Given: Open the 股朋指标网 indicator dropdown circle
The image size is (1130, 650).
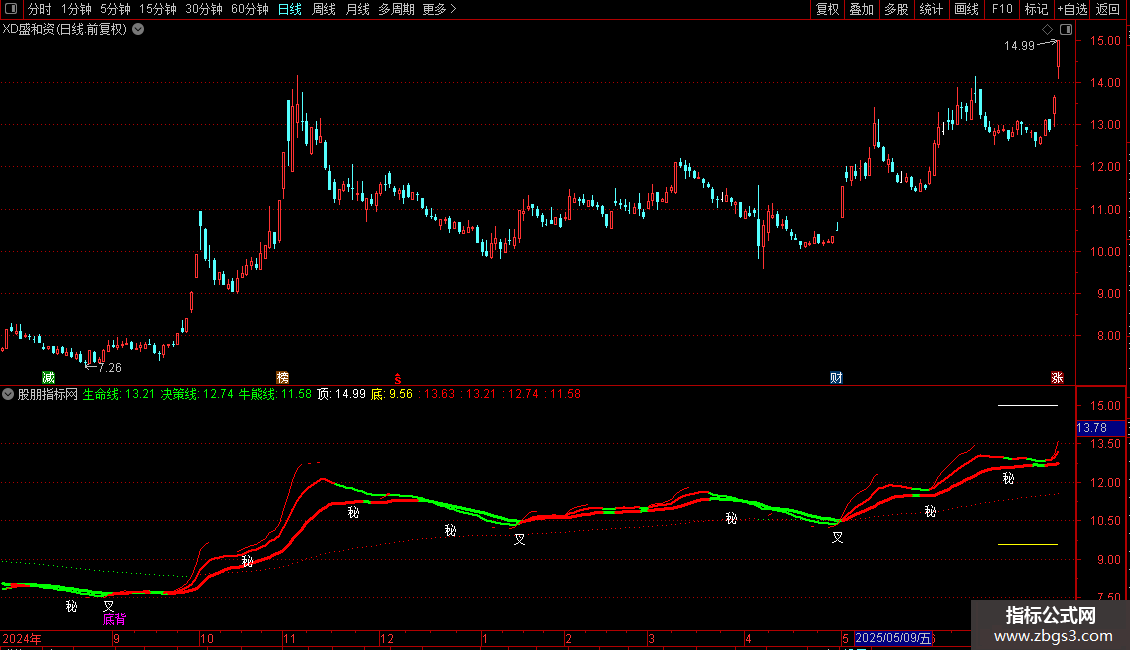Looking at the screenshot, I should click(x=8, y=394).
